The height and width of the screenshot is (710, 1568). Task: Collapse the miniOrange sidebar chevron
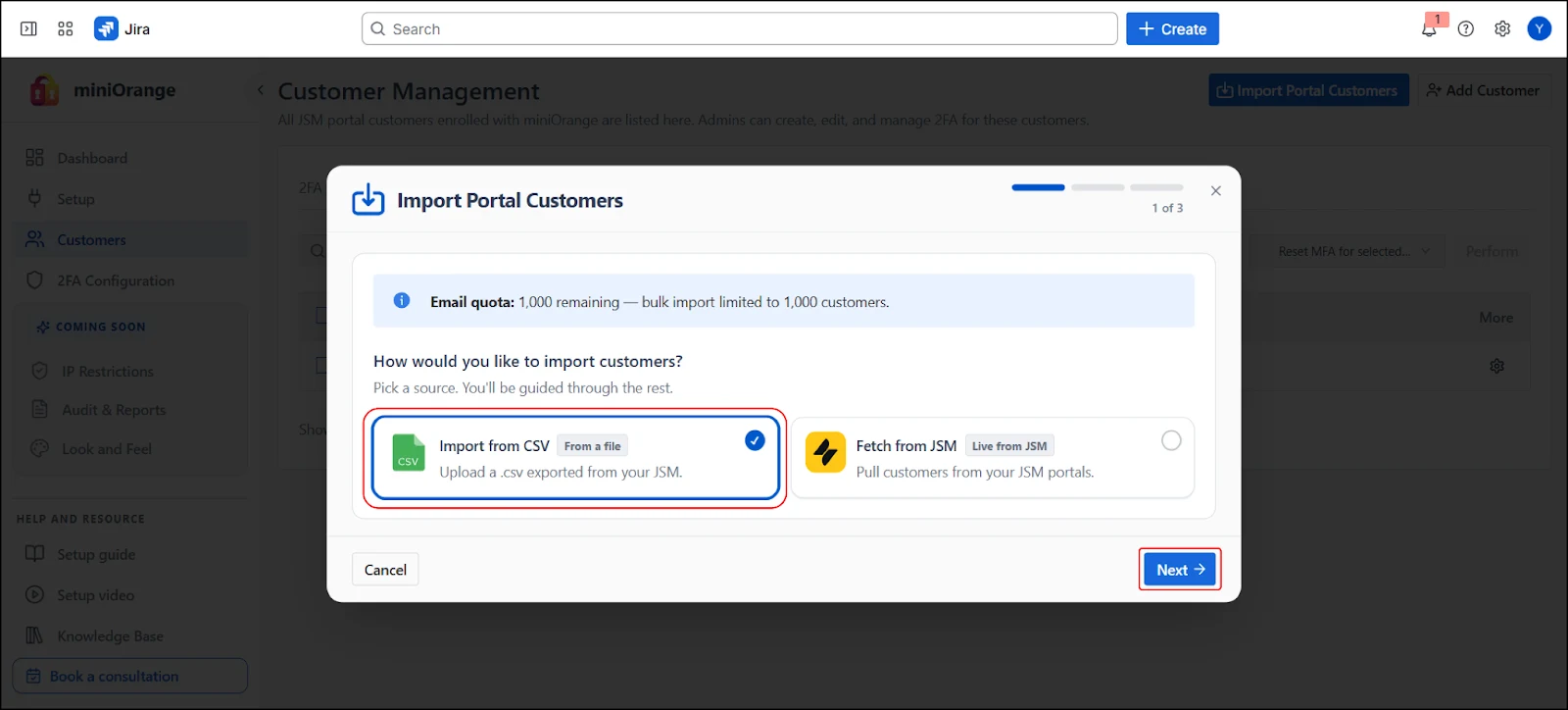tap(261, 90)
